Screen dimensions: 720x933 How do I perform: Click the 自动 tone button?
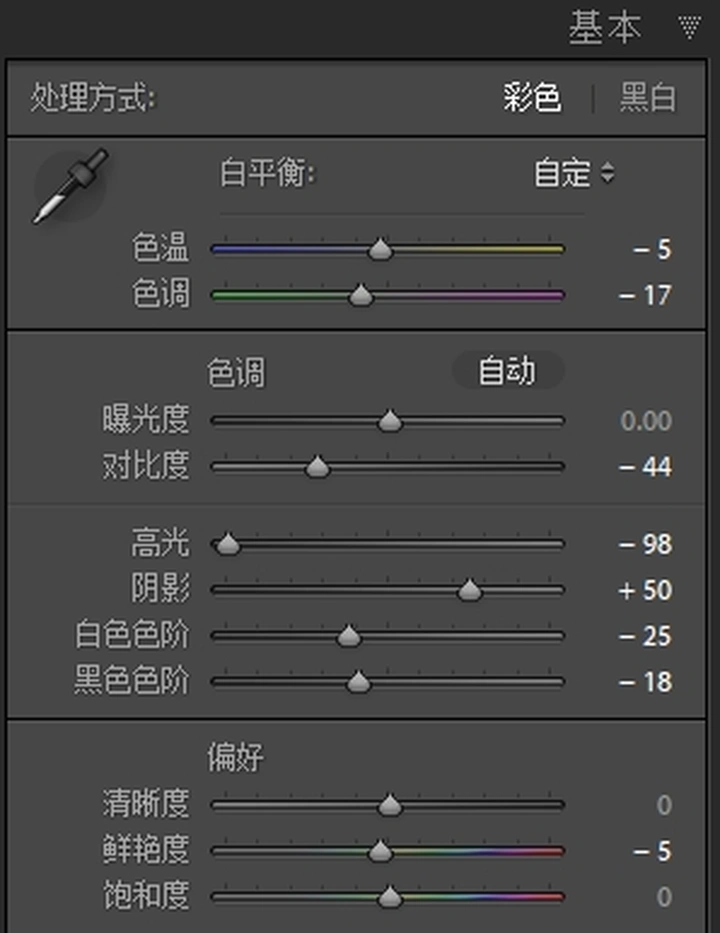point(508,371)
